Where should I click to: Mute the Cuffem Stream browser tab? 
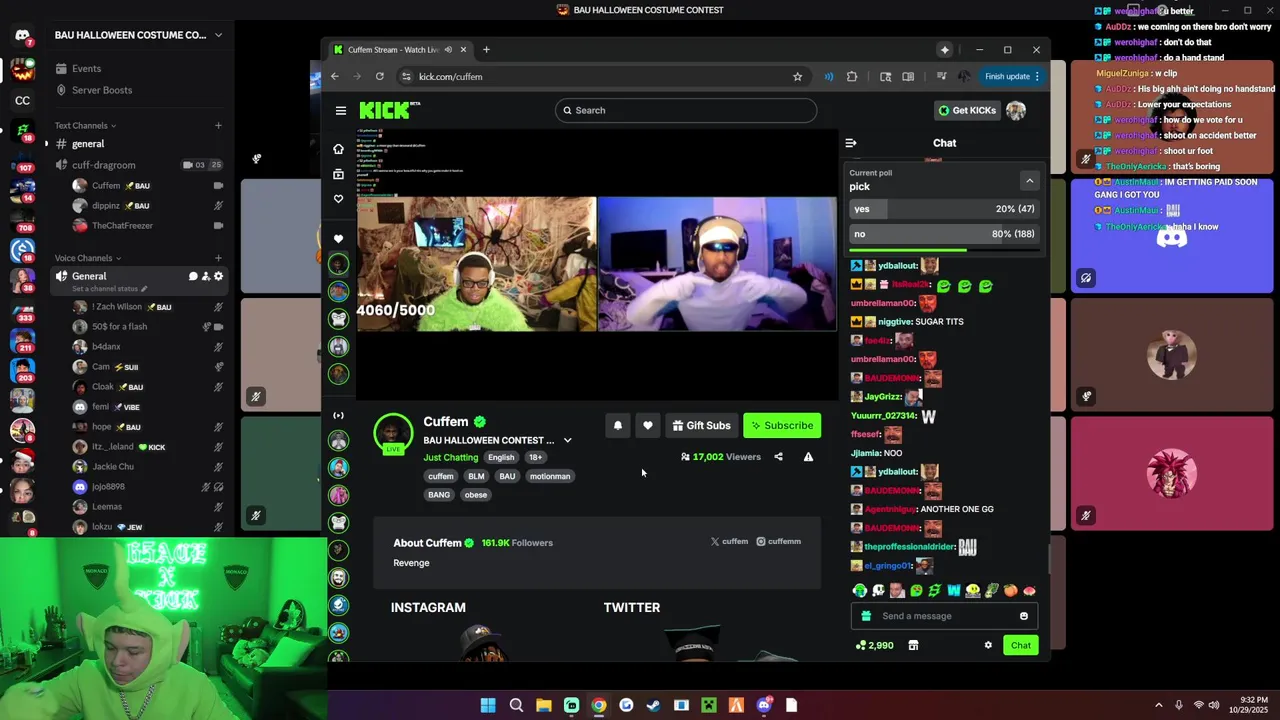point(448,50)
